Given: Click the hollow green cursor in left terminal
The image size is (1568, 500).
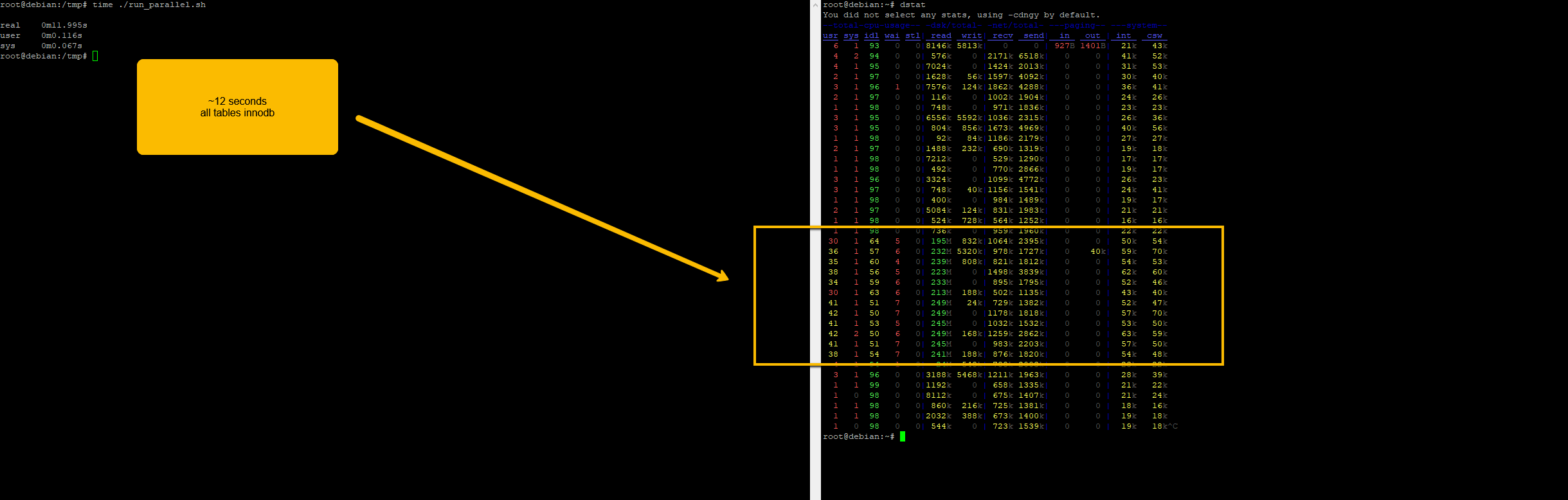Looking at the screenshot, I should 95,57.
